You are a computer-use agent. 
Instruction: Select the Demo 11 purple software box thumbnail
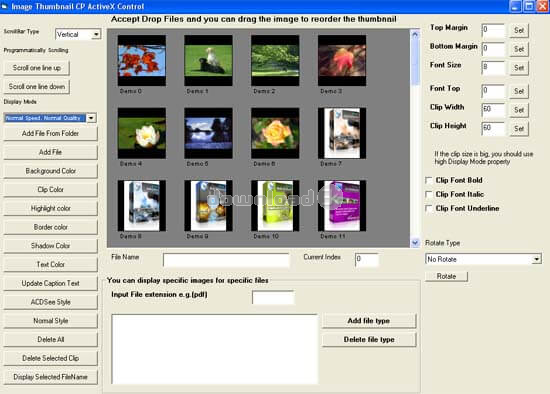click(x=342, y=206)
